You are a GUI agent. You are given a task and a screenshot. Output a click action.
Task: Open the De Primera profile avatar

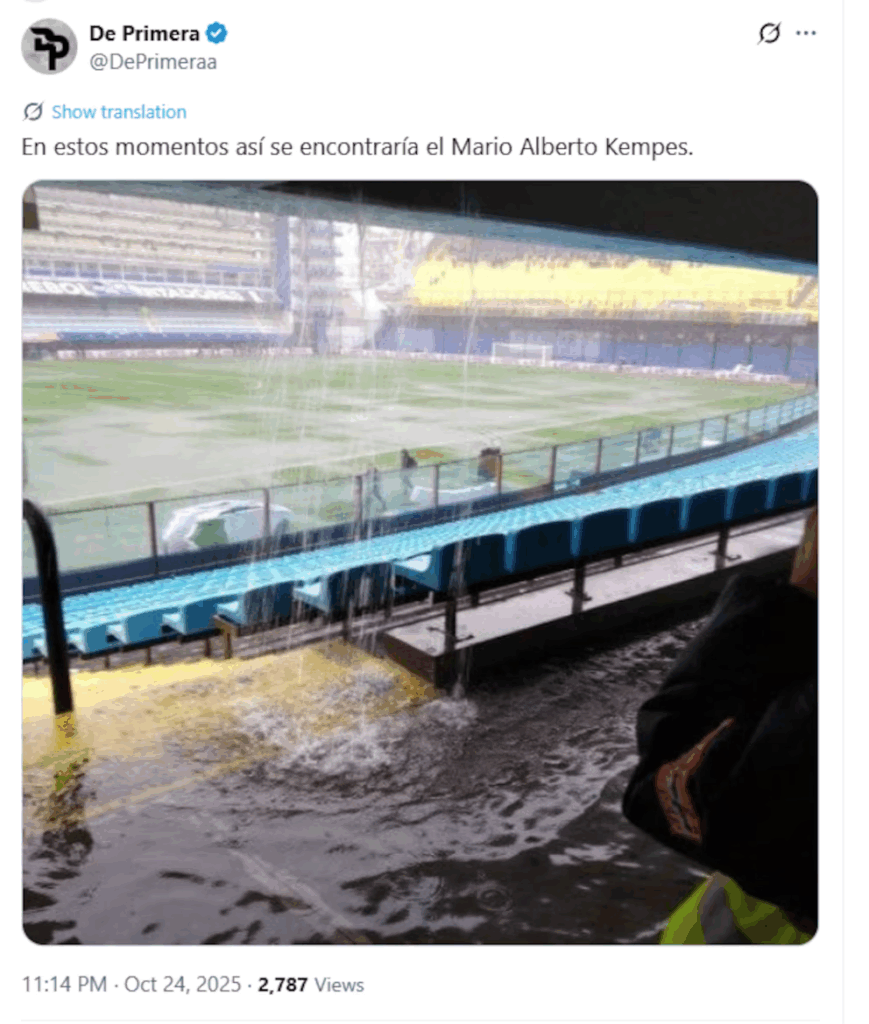(x=49, y=47)
